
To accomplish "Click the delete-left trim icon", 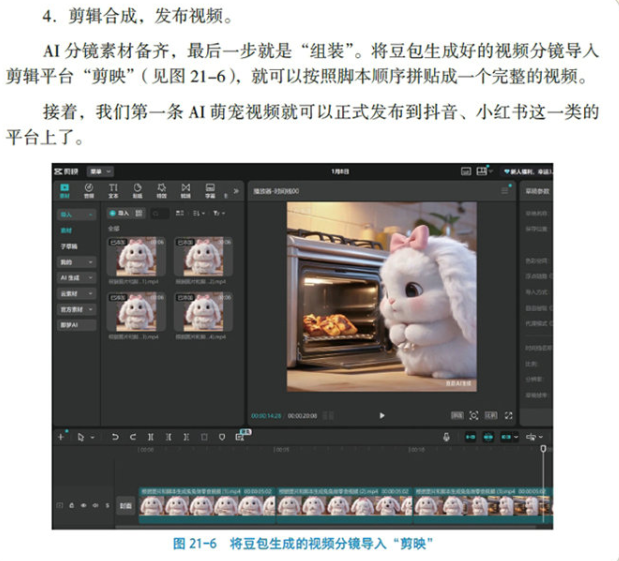I will 168,437.
